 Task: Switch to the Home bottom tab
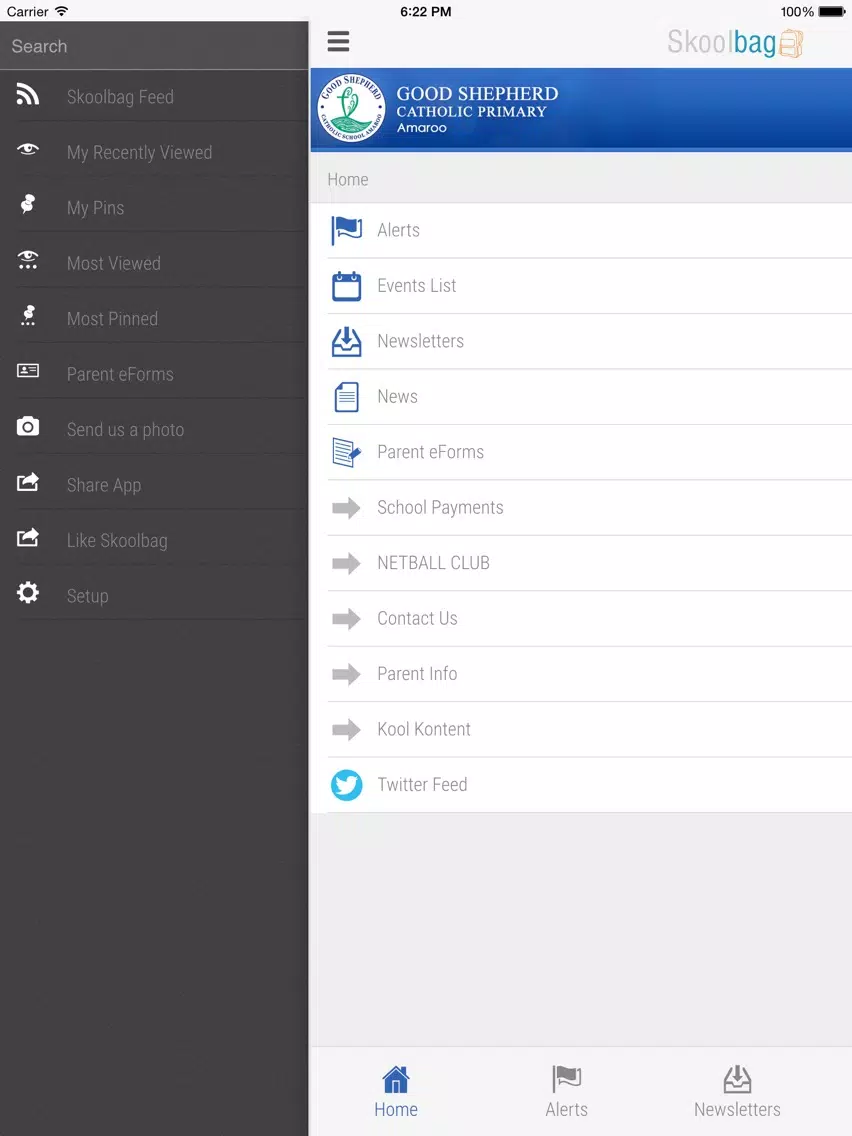click(x=396, y=1092)
